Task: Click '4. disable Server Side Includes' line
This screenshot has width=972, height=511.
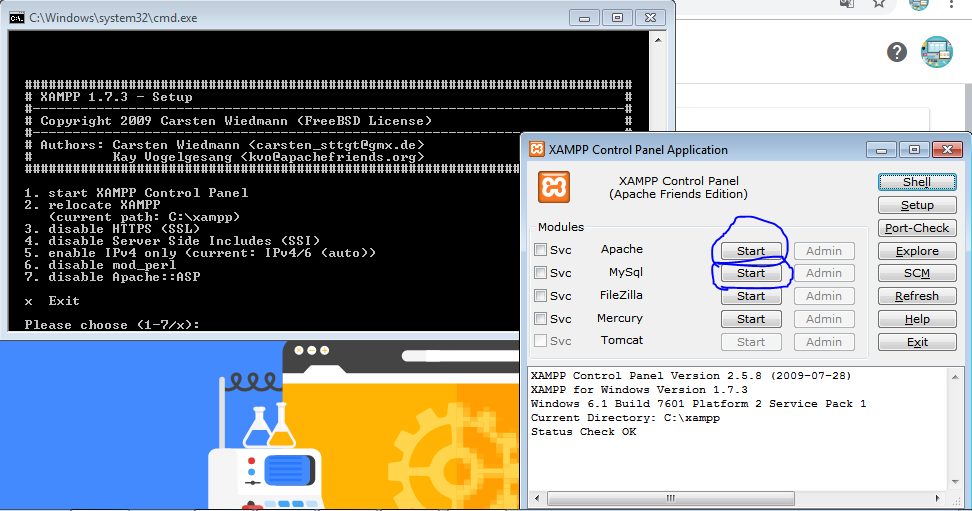Action: (x=172, y=240)
